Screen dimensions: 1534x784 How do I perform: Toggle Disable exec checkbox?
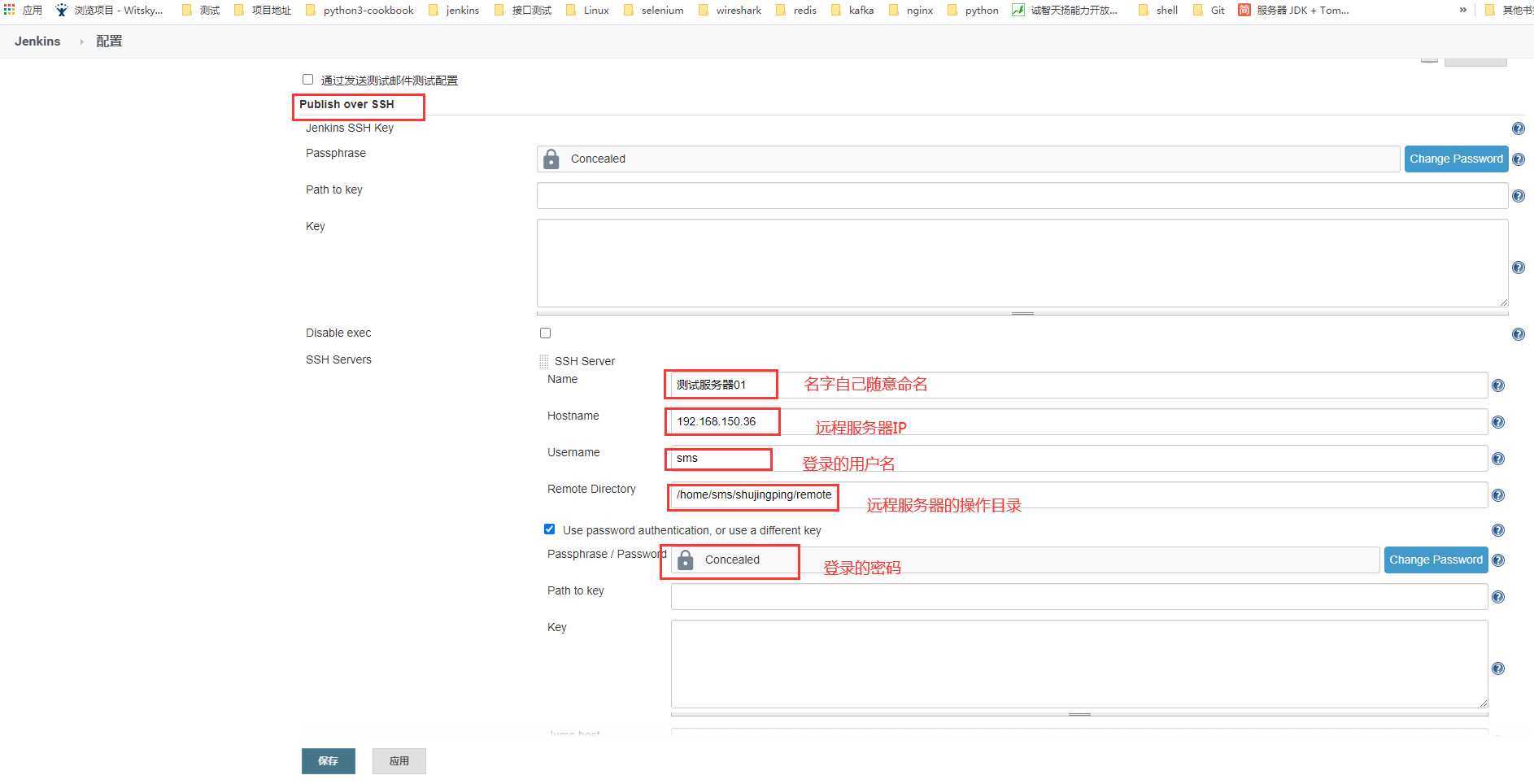tap(545, 333)
